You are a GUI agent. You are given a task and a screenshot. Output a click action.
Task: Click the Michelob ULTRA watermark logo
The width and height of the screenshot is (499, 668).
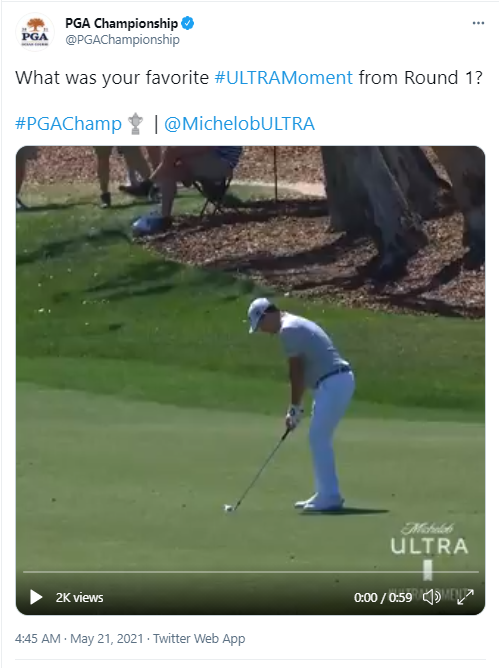429,539
